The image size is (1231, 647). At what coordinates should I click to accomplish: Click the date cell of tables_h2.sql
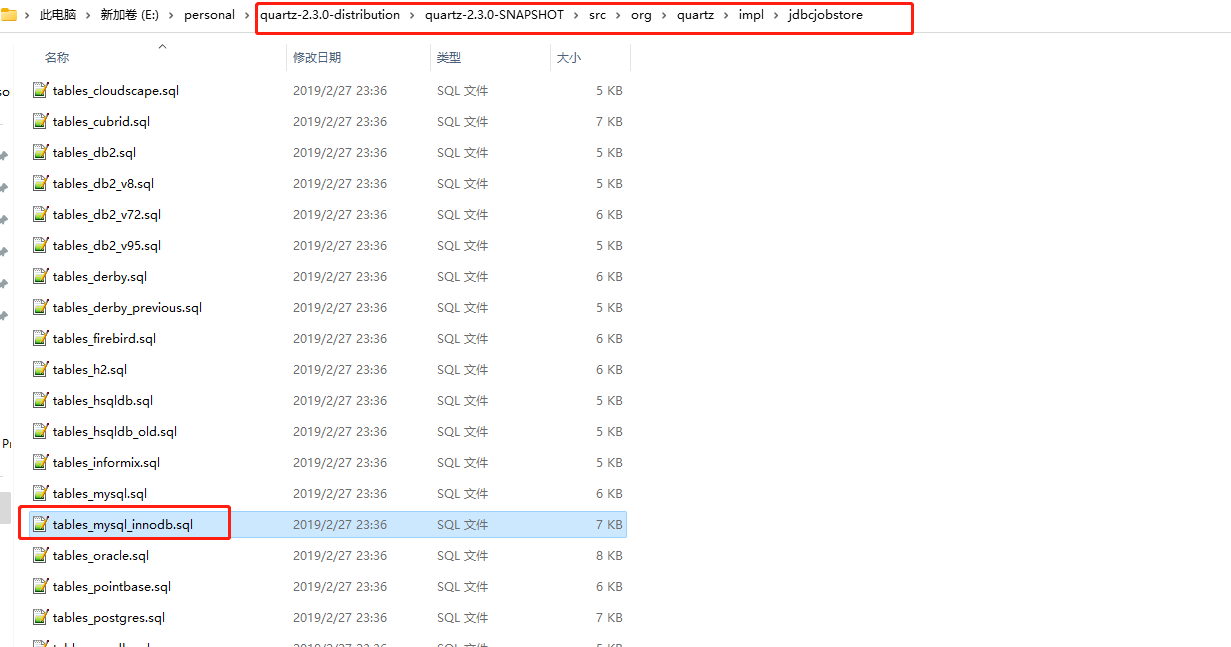[x=340, y=369]
